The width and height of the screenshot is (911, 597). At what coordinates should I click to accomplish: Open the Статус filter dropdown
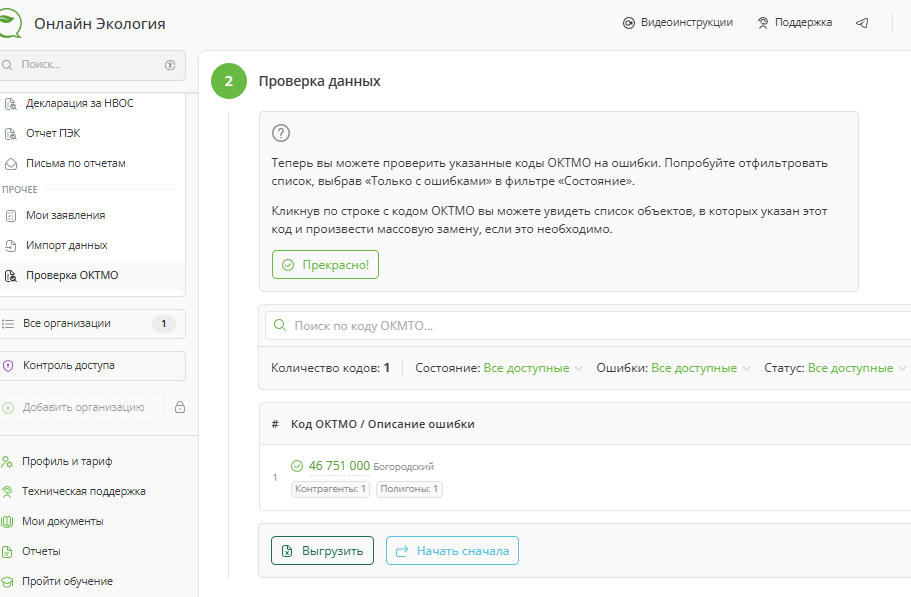click(x=856, y=368)
